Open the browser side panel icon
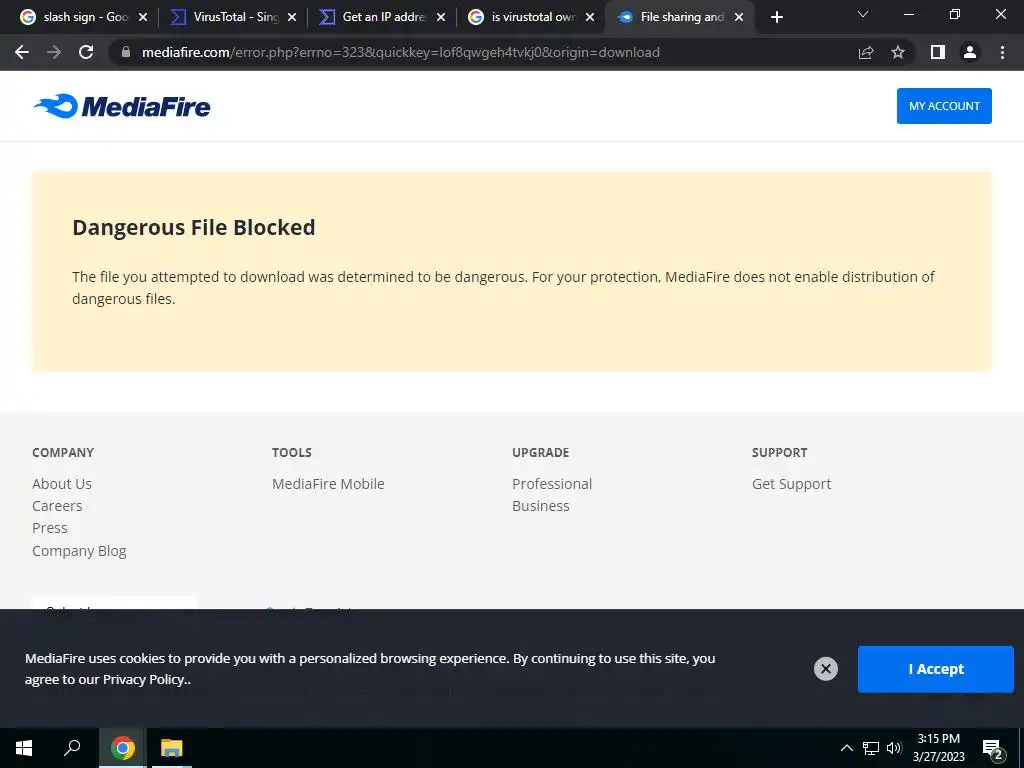Screen dimensions: 1024x768 pos(938,52)
